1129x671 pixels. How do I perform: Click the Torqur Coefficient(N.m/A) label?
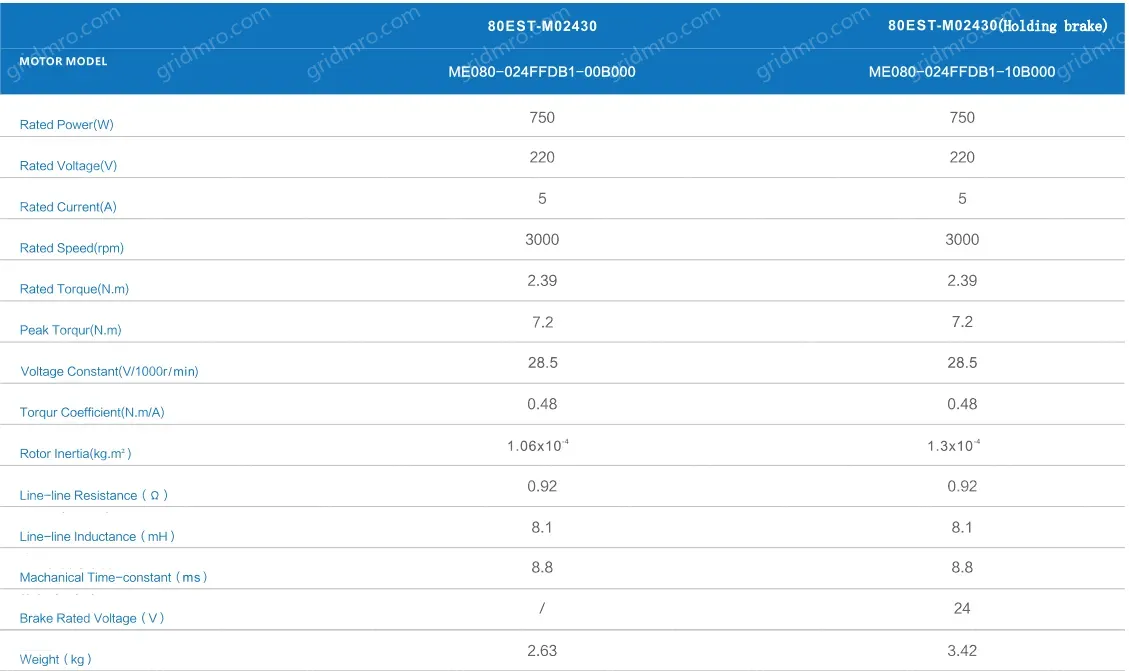pyautogui.click(x=91, y=412)
